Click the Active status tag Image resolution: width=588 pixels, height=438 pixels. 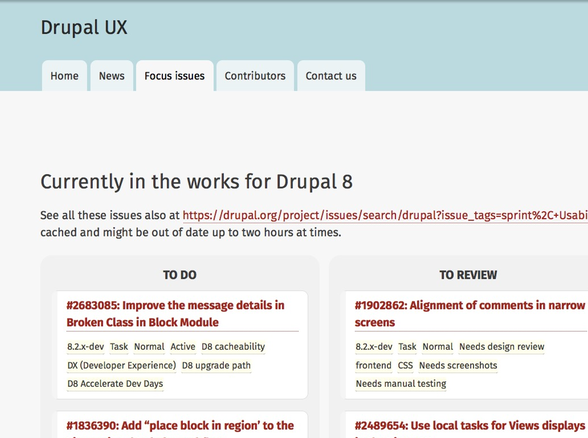tap(183, 346)
